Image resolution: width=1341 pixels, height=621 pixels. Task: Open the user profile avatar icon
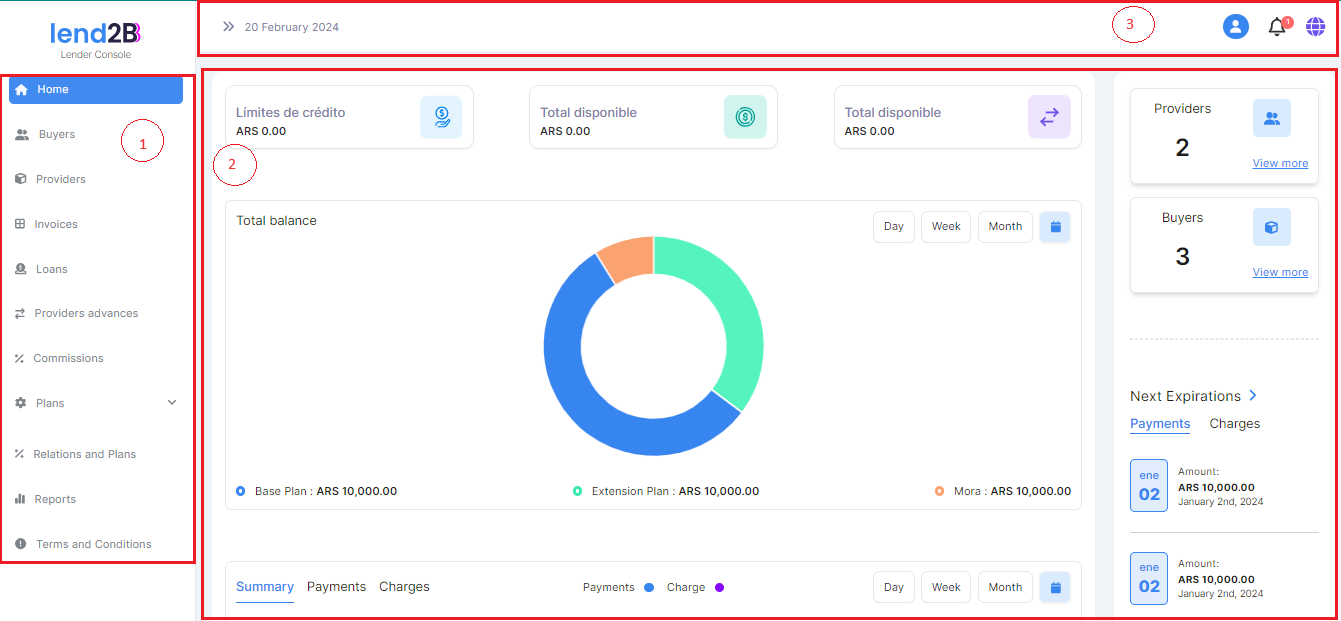1236,27
